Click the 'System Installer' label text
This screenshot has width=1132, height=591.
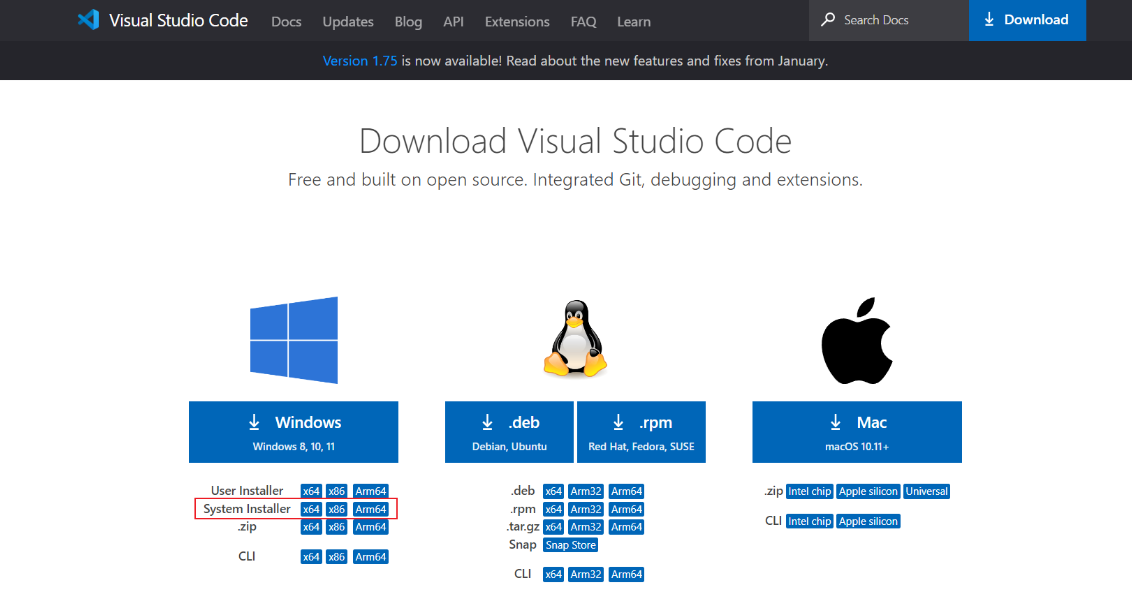coord(247,509)
